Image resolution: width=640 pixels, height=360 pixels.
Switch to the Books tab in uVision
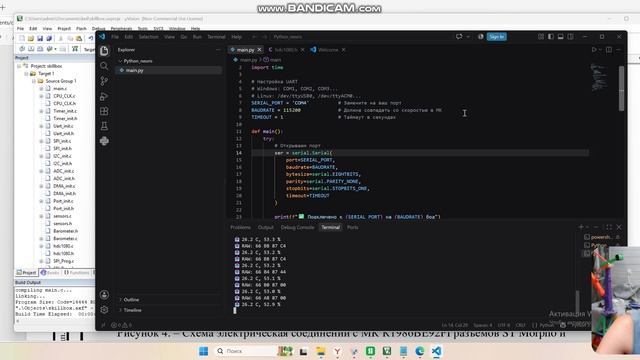(x=50, y=273)
